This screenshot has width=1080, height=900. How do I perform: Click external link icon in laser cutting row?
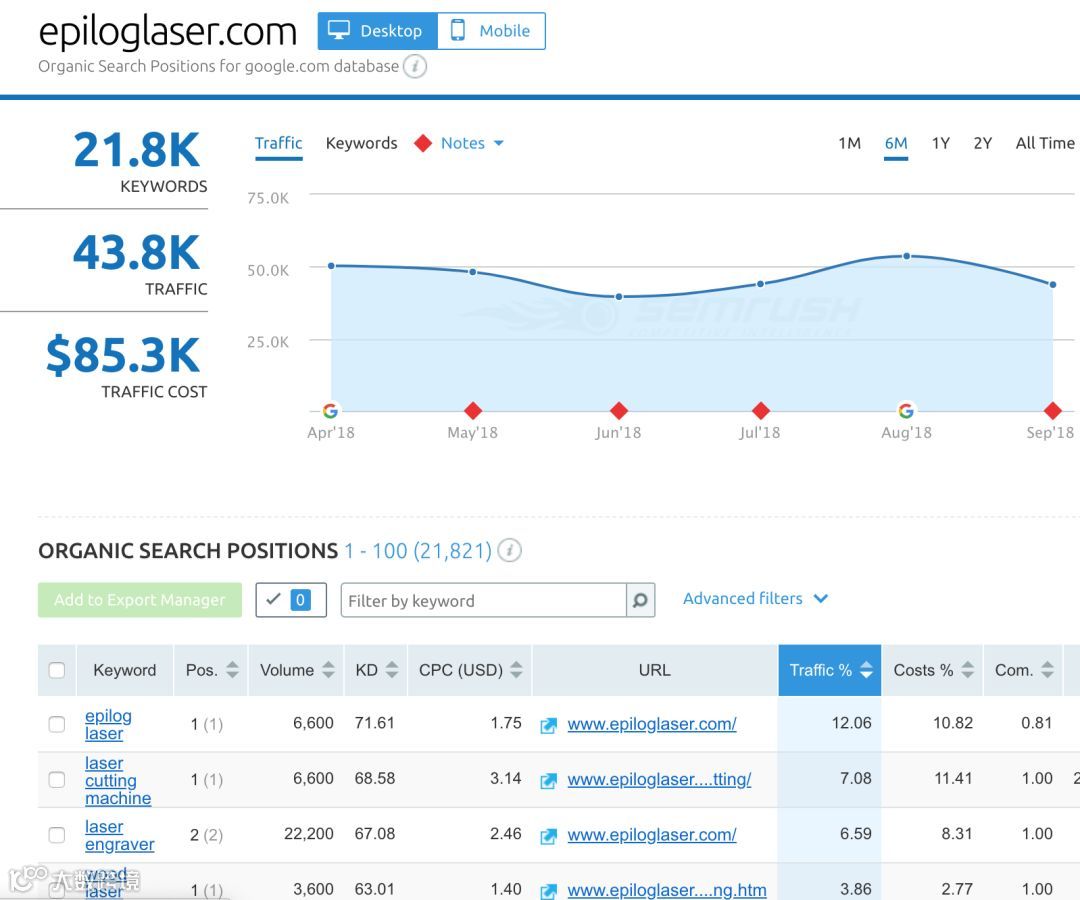(x=549, y=781)
